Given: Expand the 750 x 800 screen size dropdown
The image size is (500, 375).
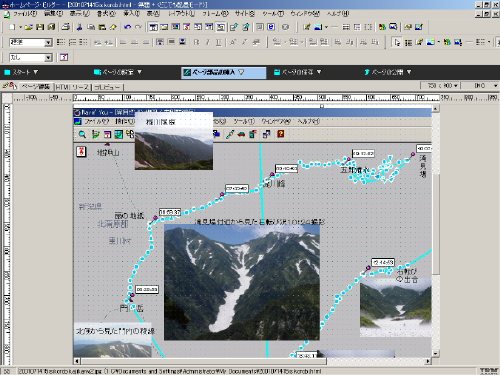Looking at the screenshot, I should pyautogui.click(x=441, y=86).
